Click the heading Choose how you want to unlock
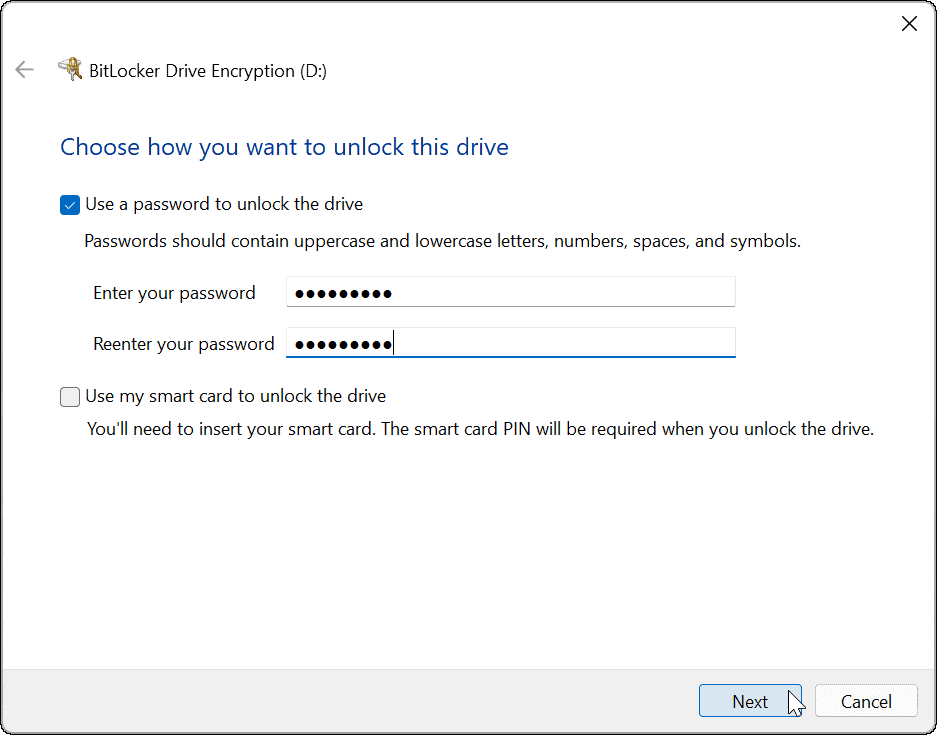 pos(284,146)
